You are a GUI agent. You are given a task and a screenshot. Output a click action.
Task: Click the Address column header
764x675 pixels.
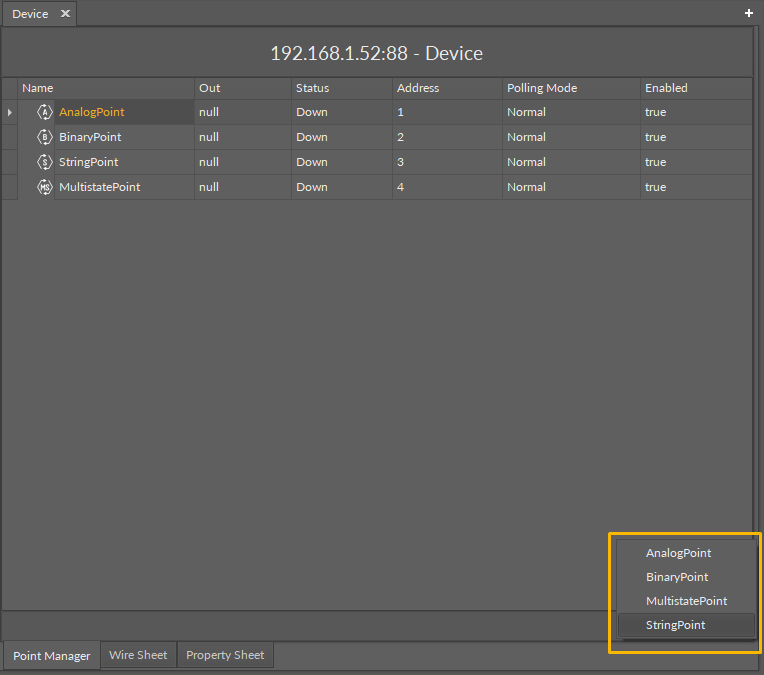pyautogui.click(x=417, y=88)
